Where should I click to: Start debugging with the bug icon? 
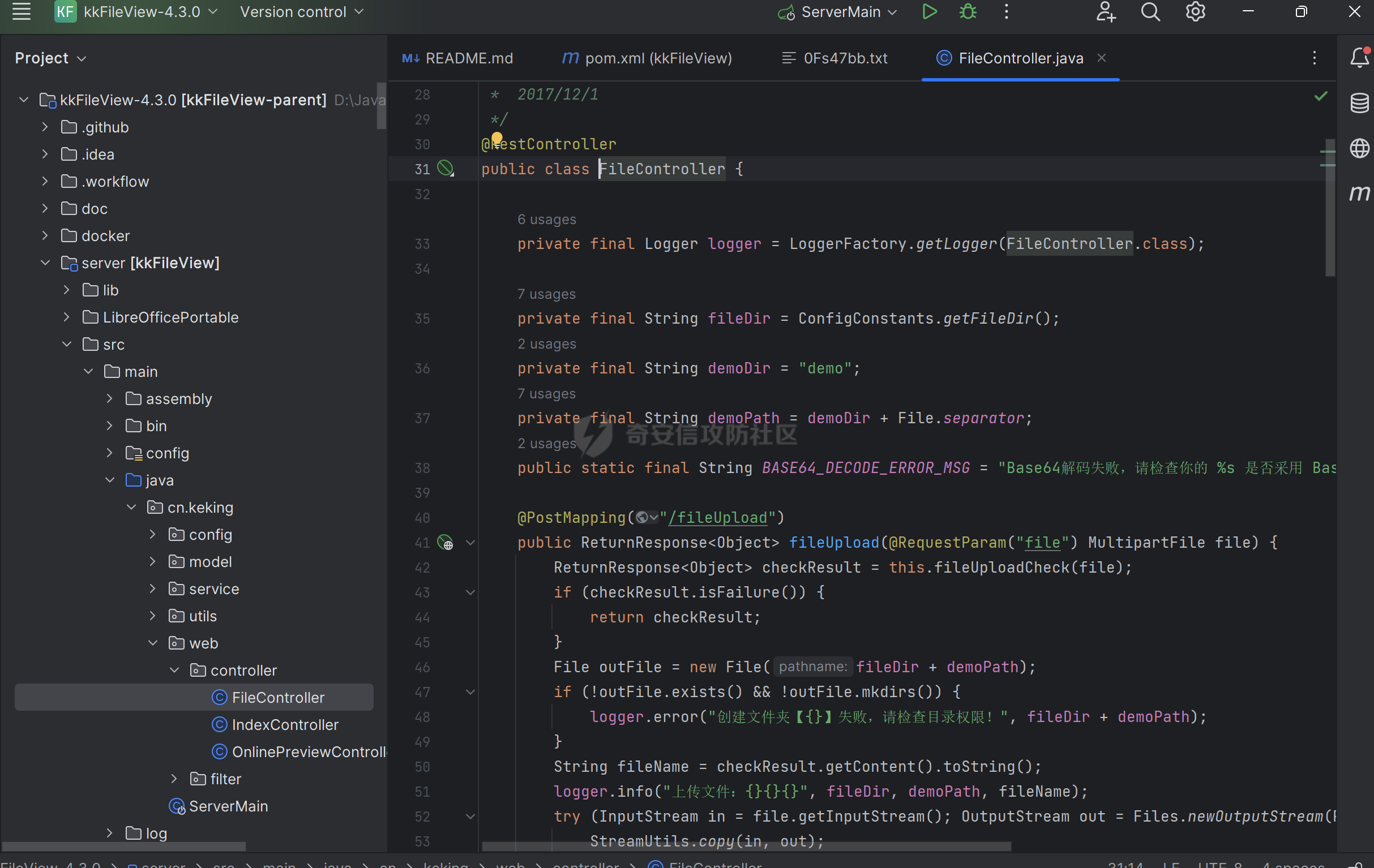[968, 11]
